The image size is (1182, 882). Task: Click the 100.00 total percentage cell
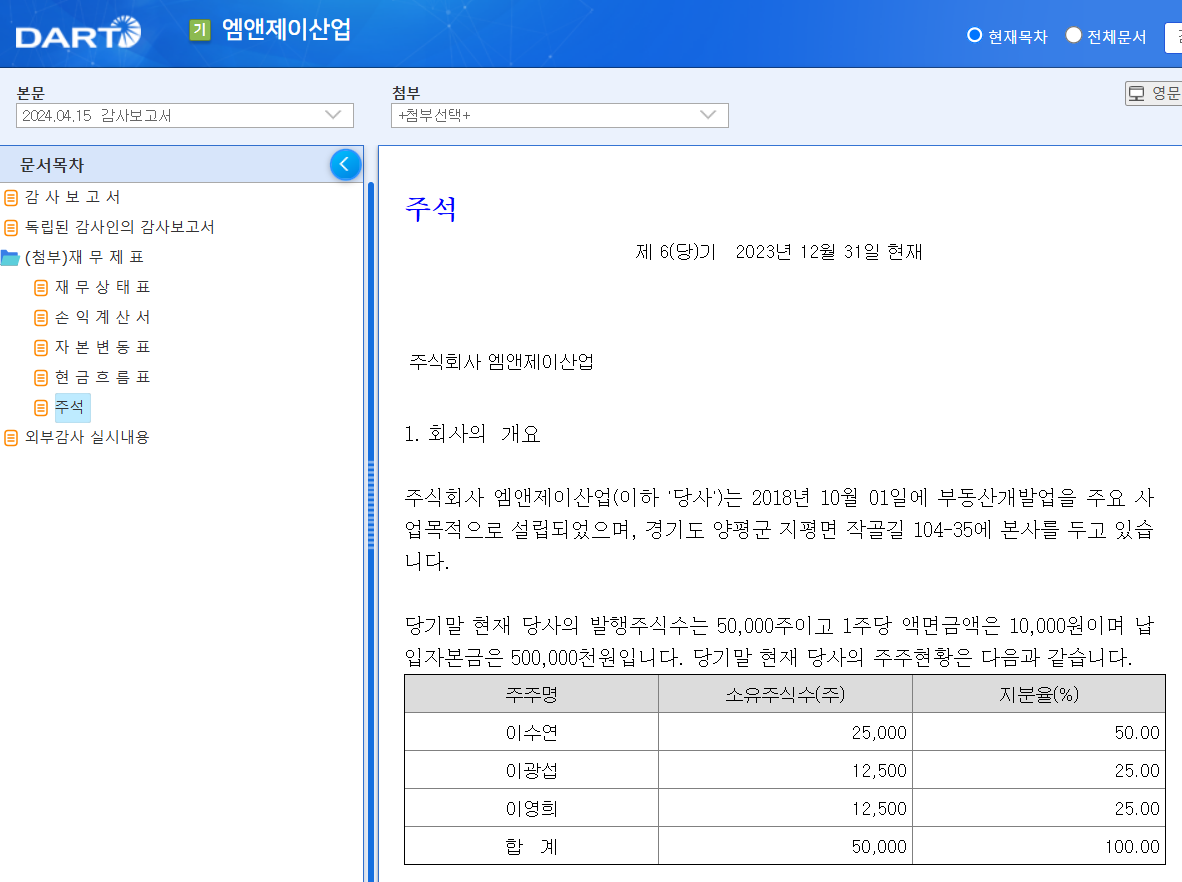[x=1040, y=847]
